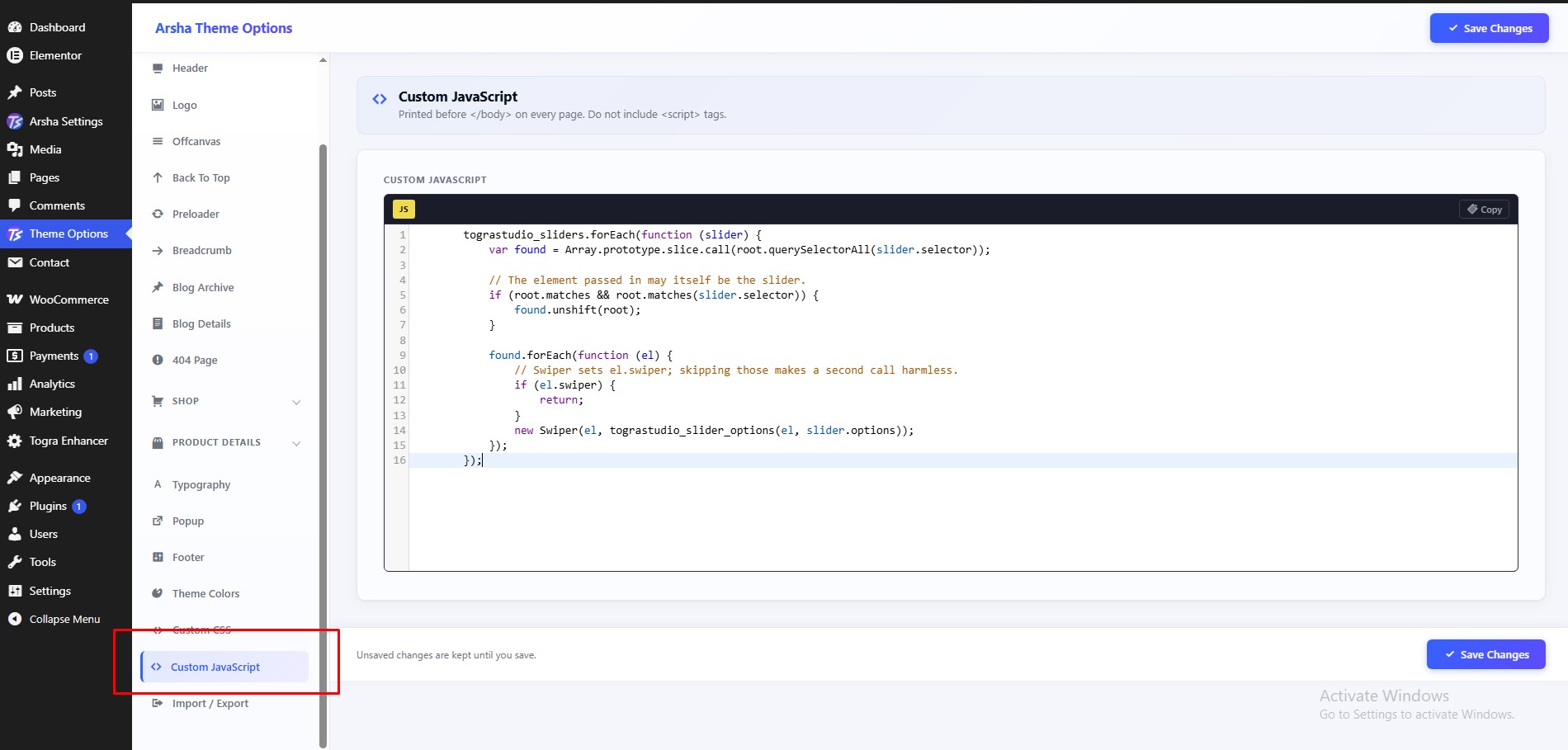Screen dimensions: 1568x750
Task: Click the options sidebar scrollbar
Action: click(x=323, y=446)
